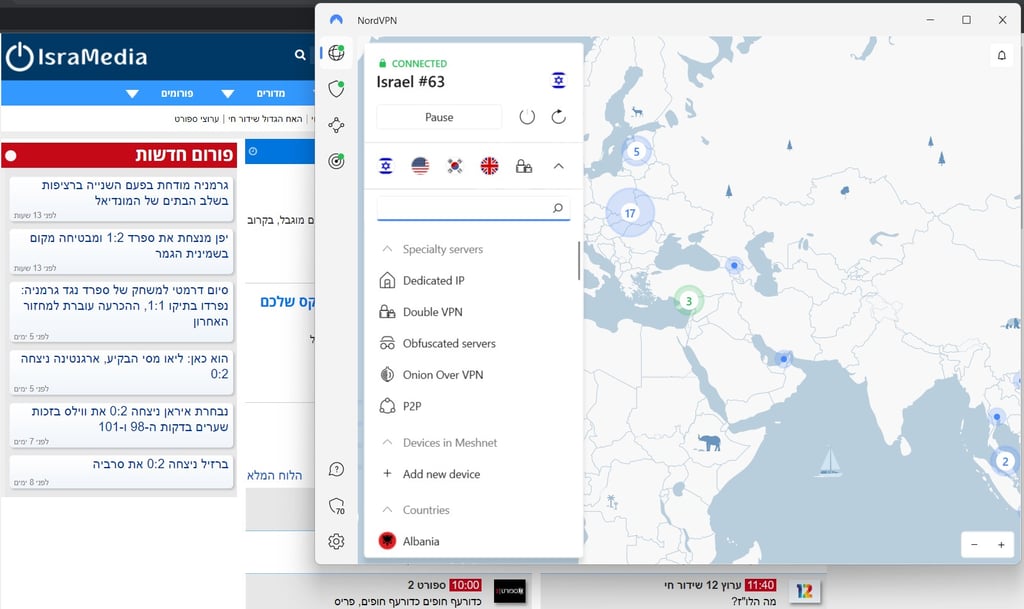The height and width of the screenshot is (609, 1024).
Task: Open Dark Web Monitor target icon
Action: 336,161
